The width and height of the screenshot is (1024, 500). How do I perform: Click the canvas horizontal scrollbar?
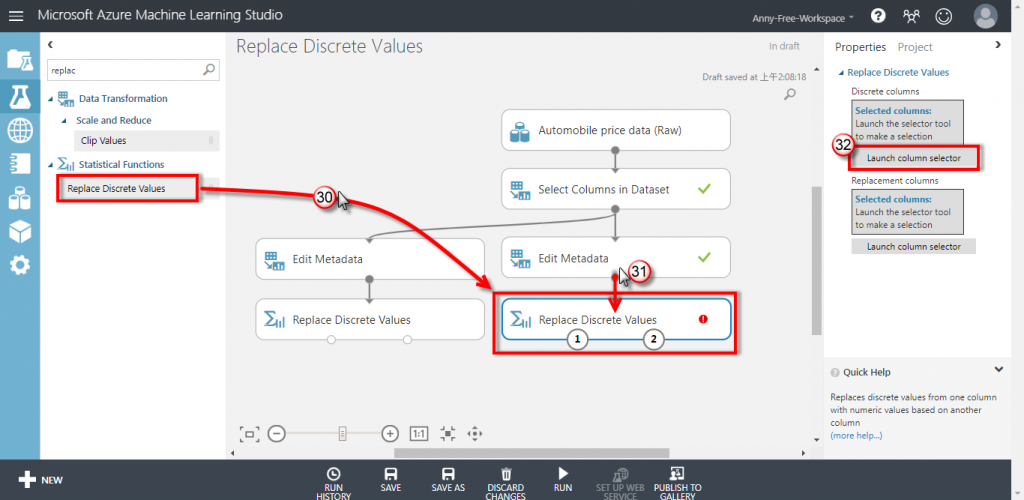pyautogui.click(x=532, y=452)
